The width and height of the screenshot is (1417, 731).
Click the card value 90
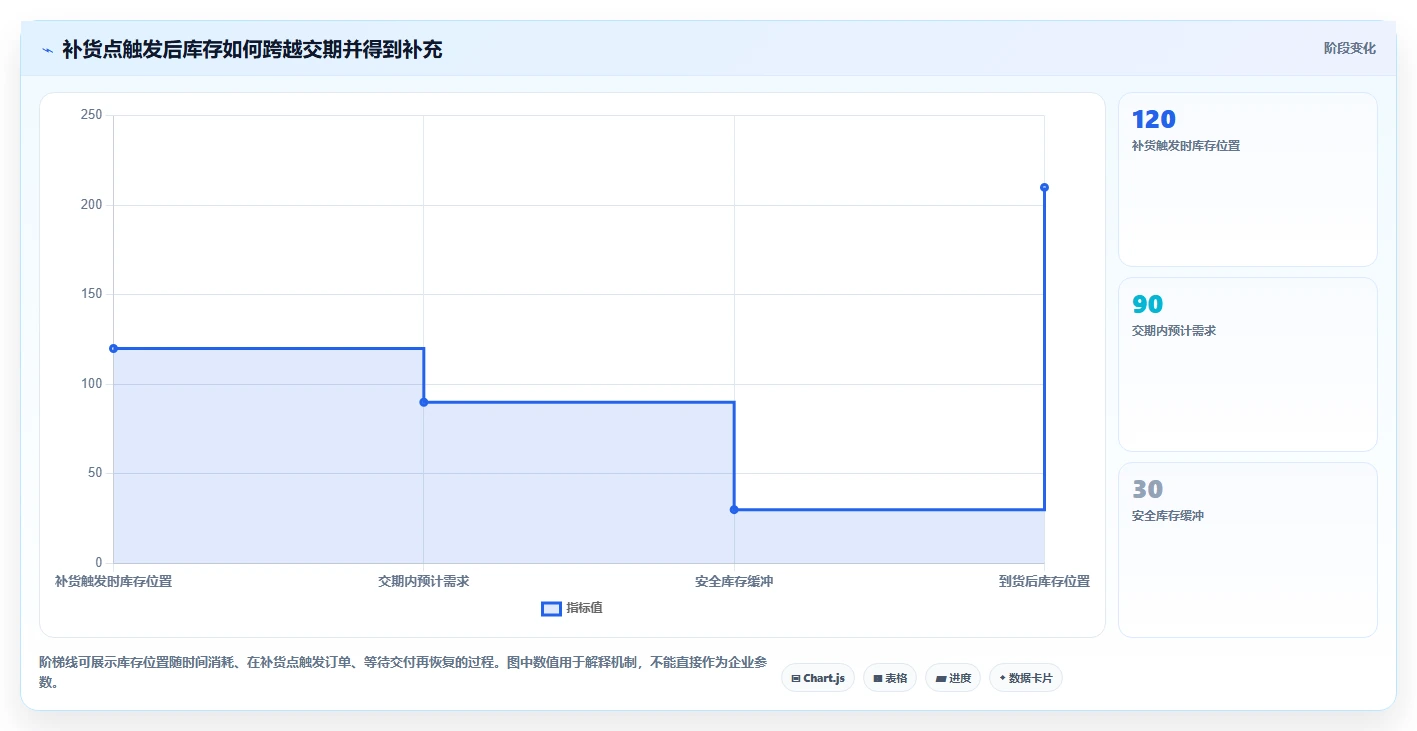1148,305
